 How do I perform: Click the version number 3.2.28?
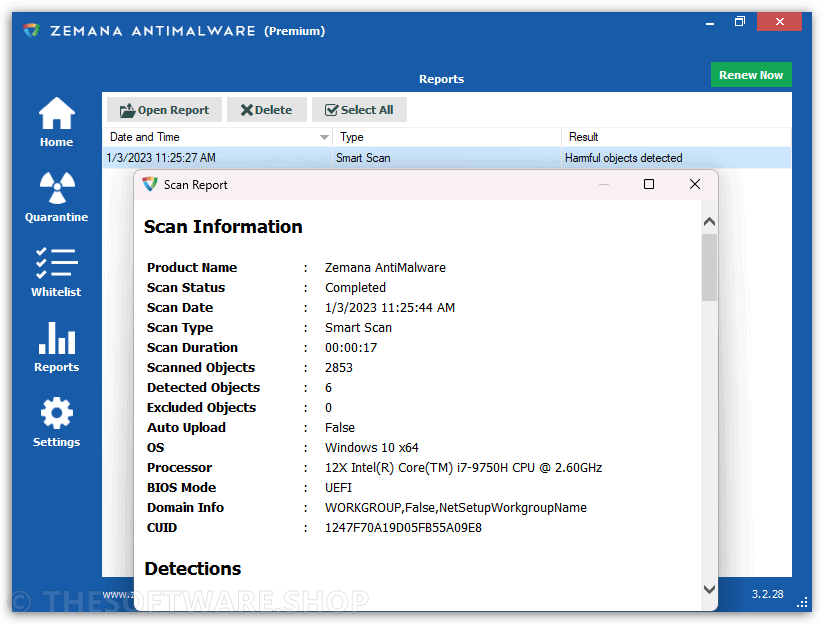point(767,594)
